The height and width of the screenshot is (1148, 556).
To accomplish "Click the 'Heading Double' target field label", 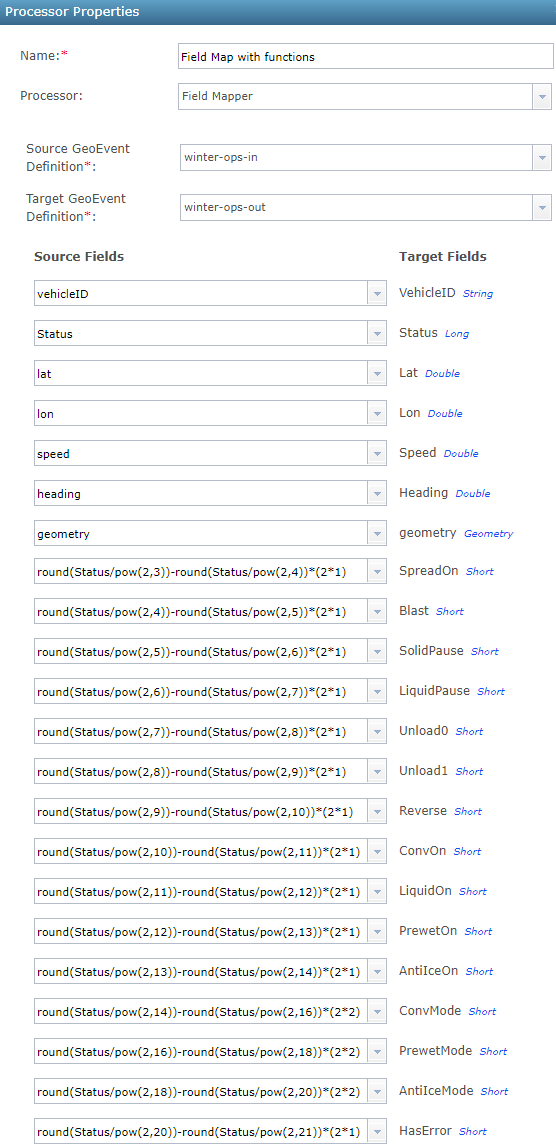I will 445,493.
